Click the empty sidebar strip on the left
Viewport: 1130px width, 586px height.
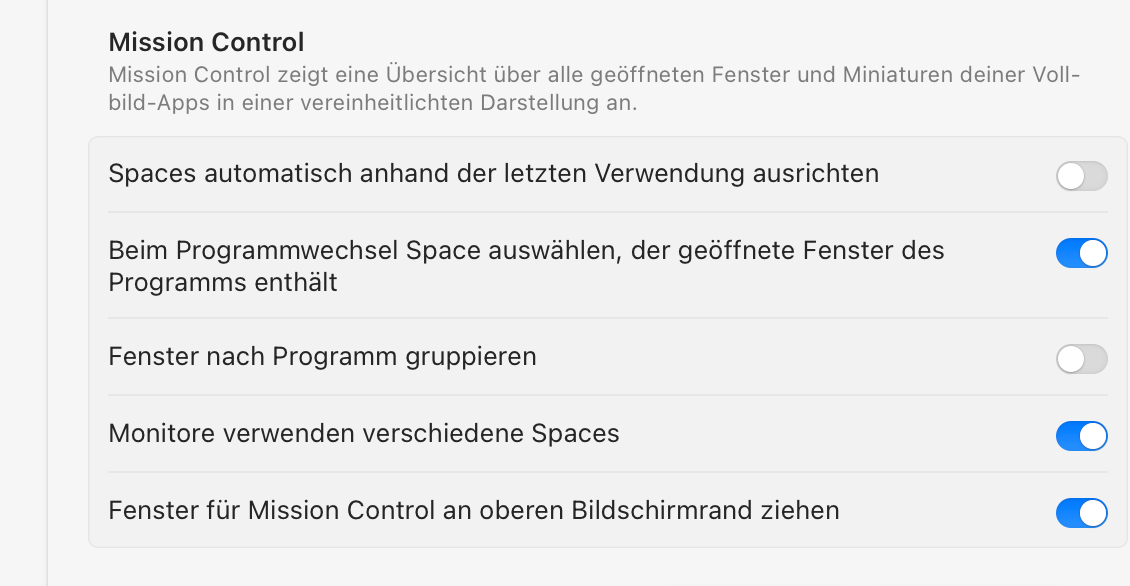point(22,300)
